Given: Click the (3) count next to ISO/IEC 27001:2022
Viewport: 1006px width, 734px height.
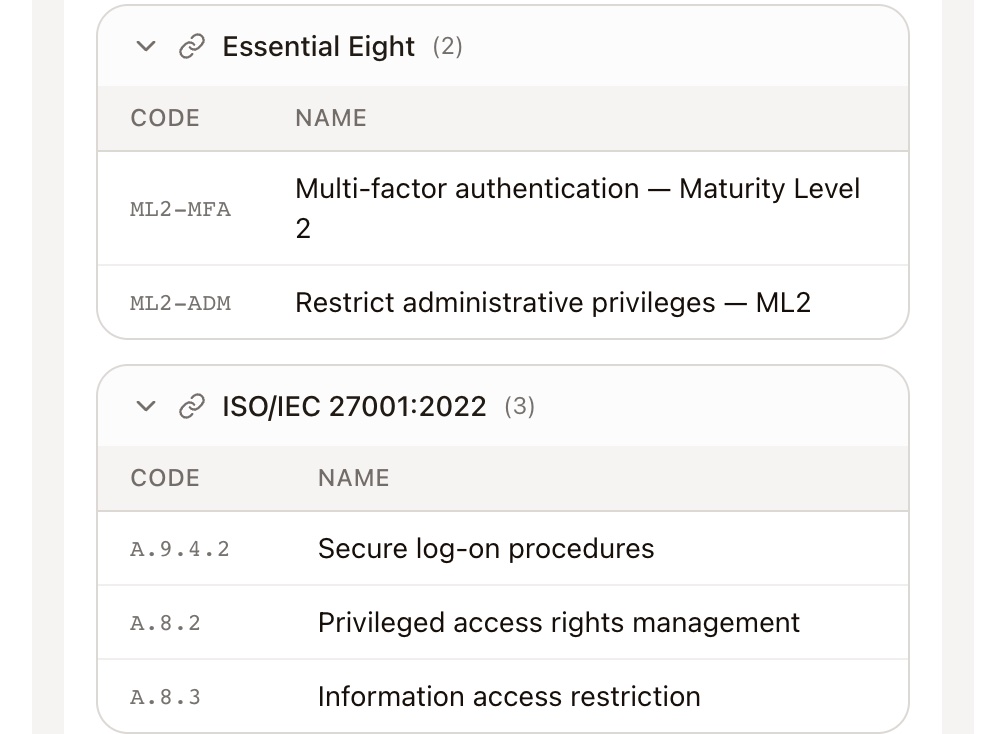Looking at the screenshot, I should coord(519,407).
